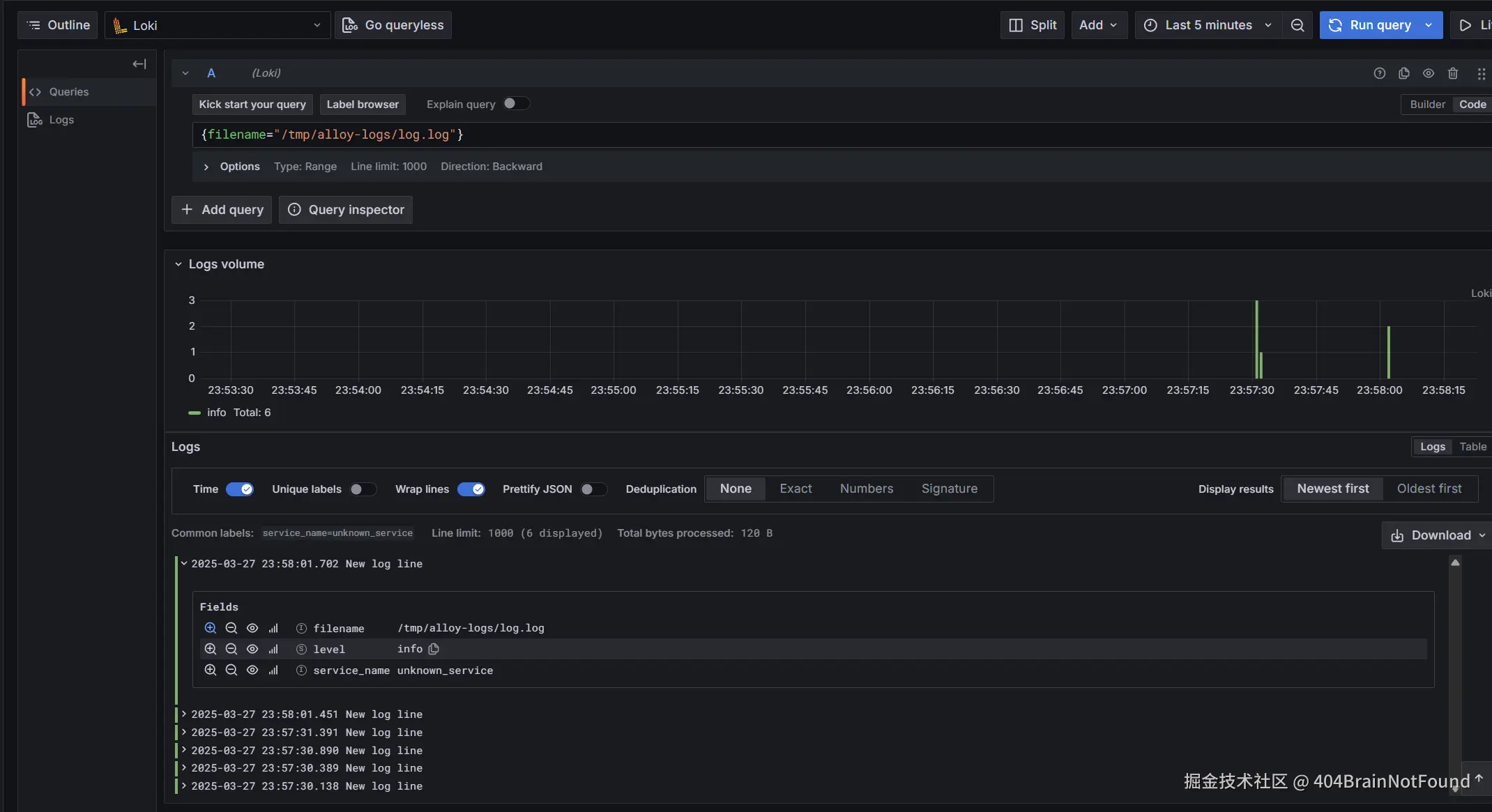
Task: Toggle query A visibility eye icon
Action: tap(1429, 73)
